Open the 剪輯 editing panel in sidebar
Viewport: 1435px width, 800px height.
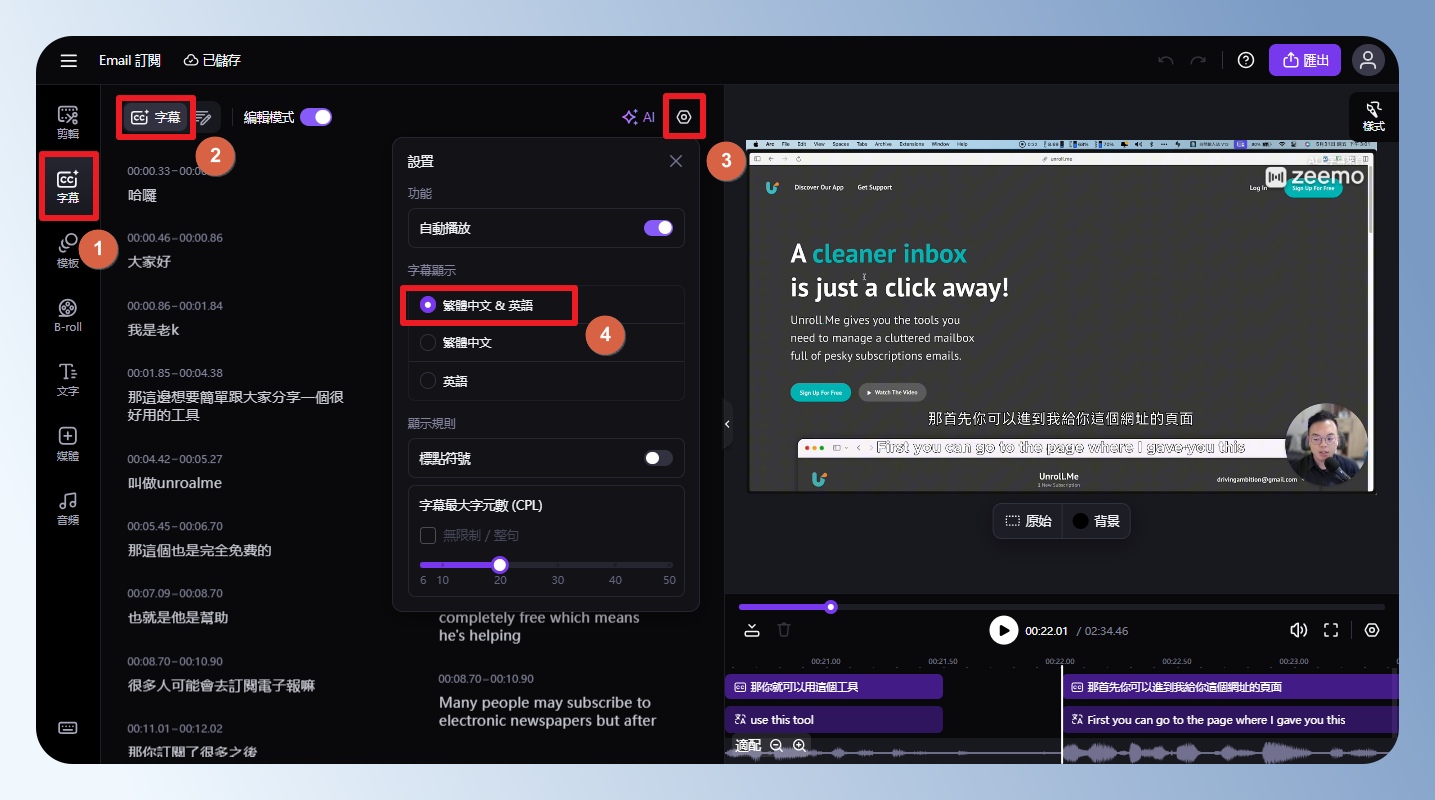click(68, 122)
